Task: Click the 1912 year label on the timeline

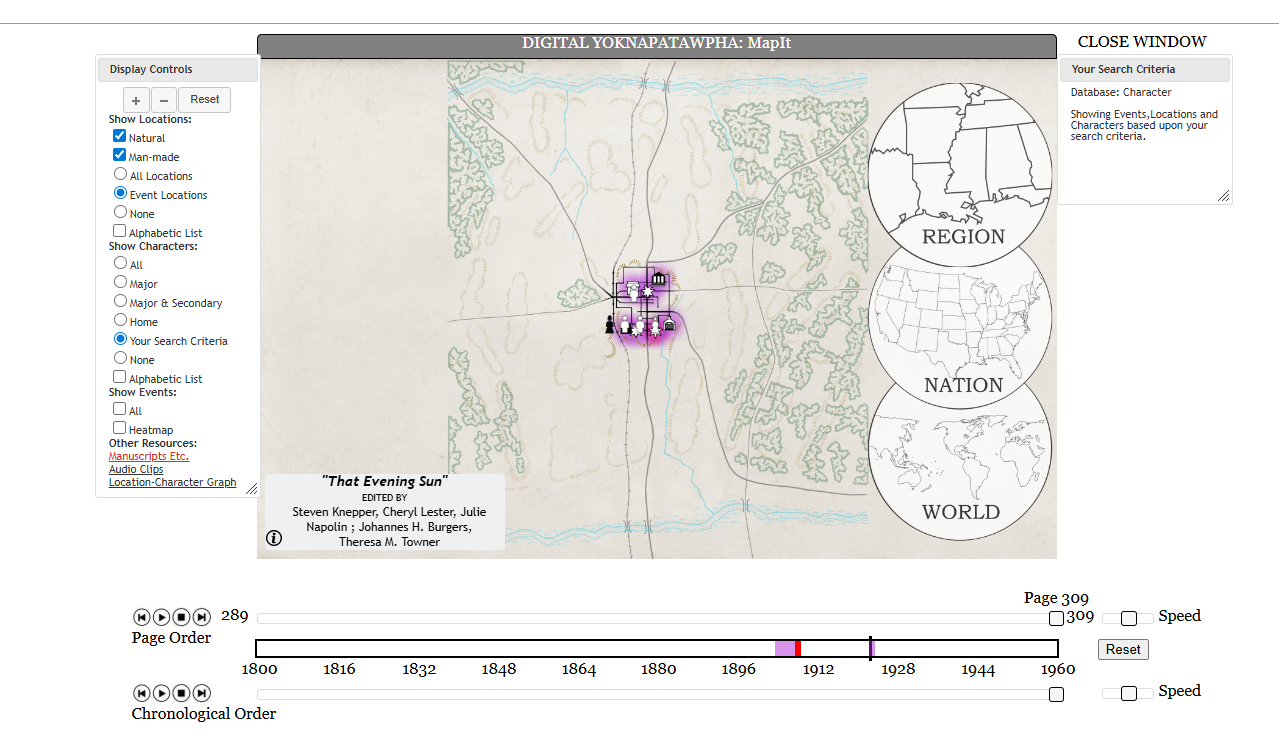Action: 818,670
